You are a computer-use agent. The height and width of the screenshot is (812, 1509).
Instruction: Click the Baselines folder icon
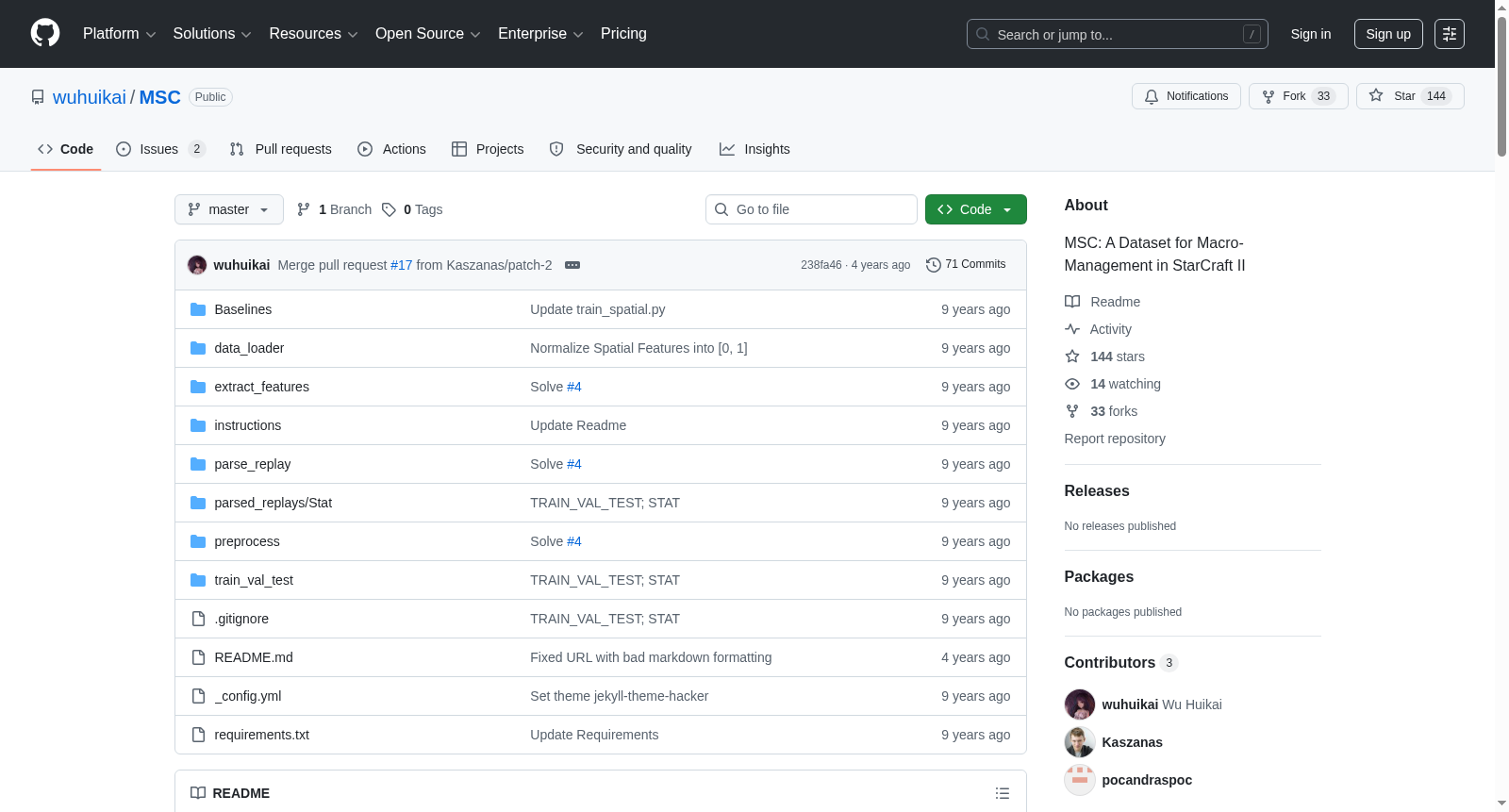(198, 309)
